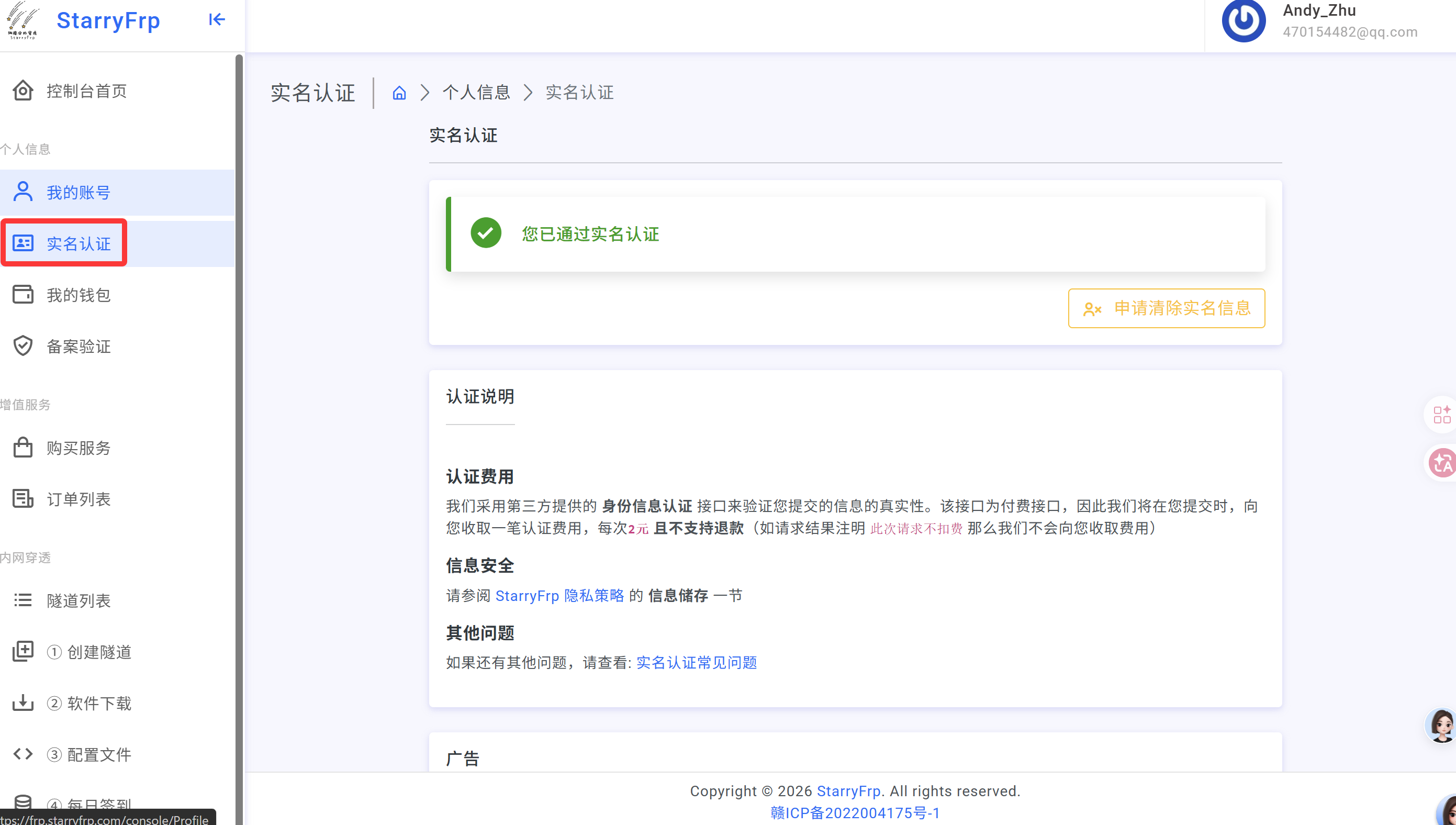Open 隧道列表 tunnel list
The image size is (1456, 825).
[x=78, y=600]
